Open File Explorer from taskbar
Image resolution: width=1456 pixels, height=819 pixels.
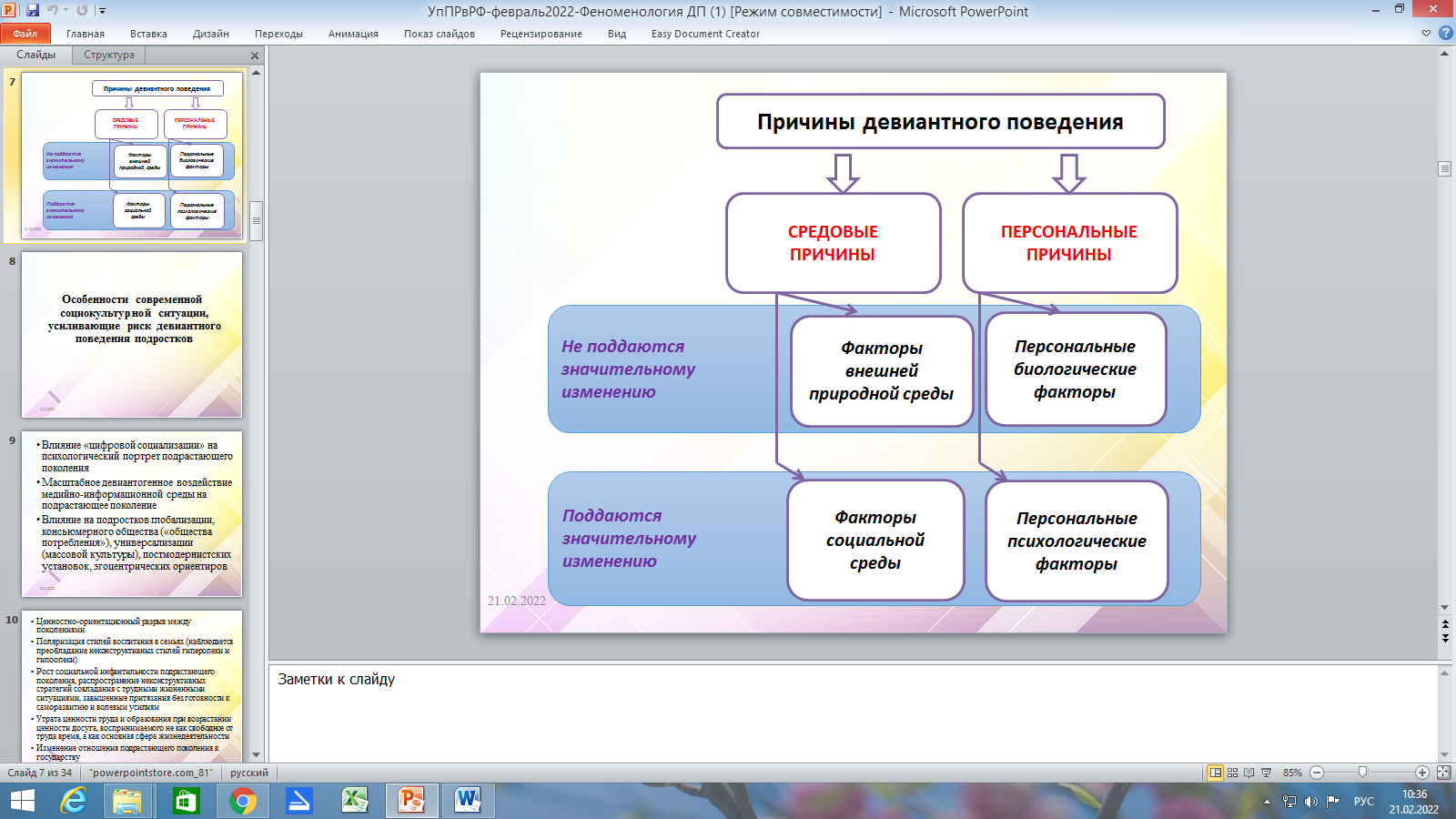127,801
